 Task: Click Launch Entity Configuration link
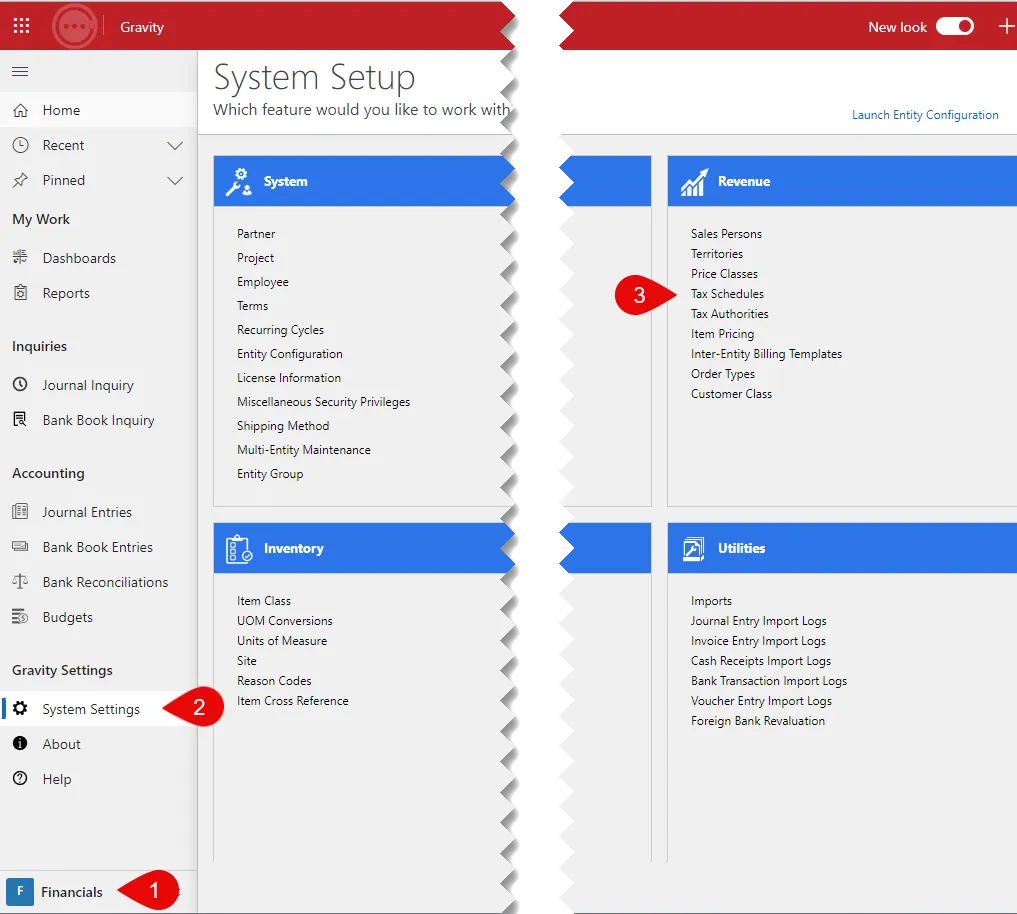tap(925, 115)
